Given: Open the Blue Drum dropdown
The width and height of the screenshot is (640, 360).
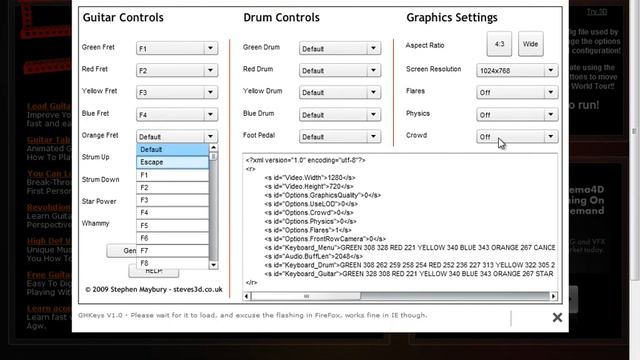Looking at the screenshot, I should pyautogui.click(x=340, y=115).
